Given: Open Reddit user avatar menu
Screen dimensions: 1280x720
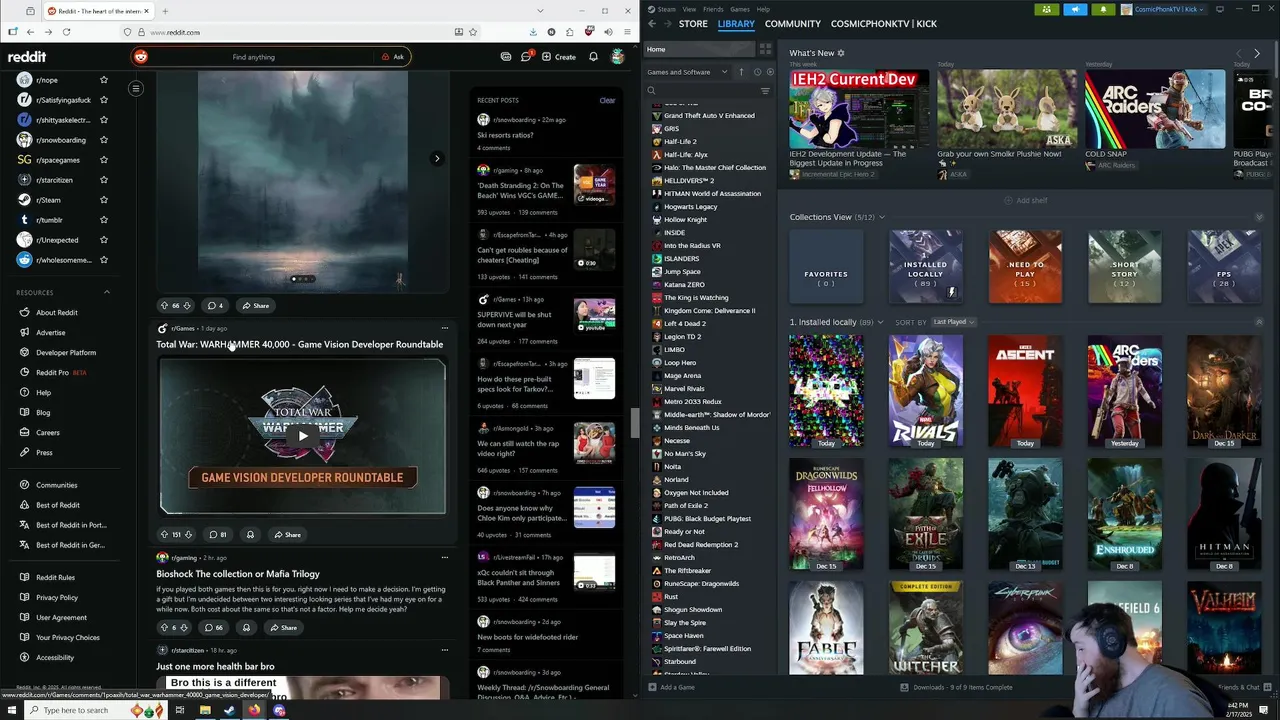Looking at the screenshot, I should 618,57.
